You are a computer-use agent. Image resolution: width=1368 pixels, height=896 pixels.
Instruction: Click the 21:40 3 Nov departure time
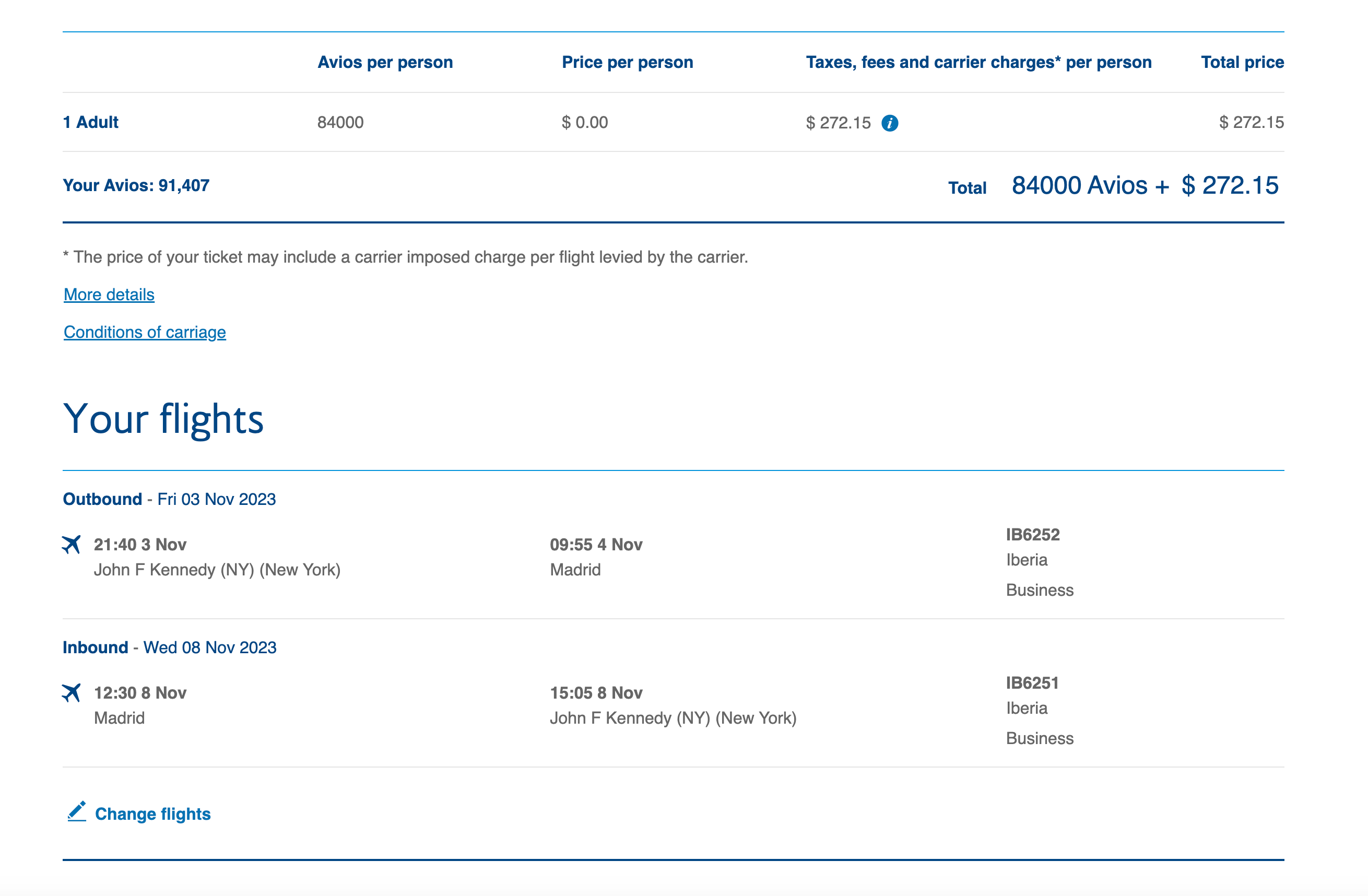[140, 544]
